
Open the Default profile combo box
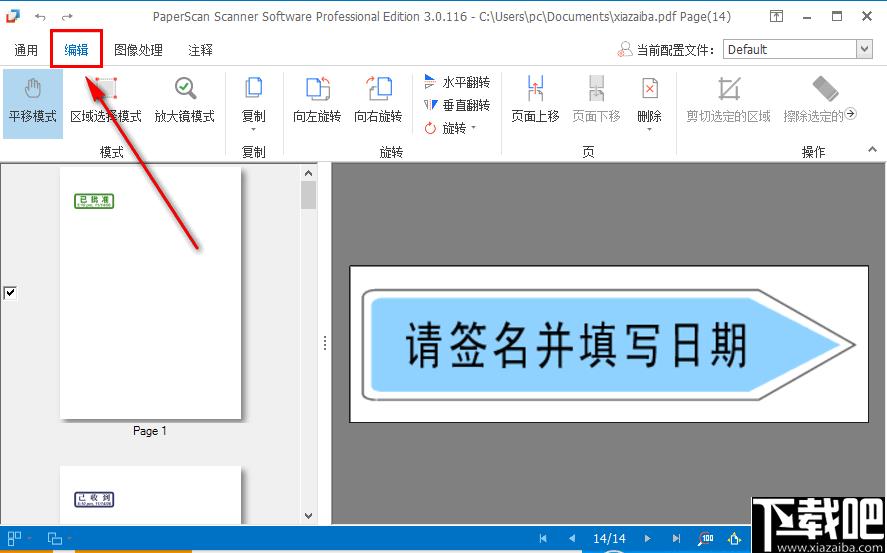coord(798,49)
